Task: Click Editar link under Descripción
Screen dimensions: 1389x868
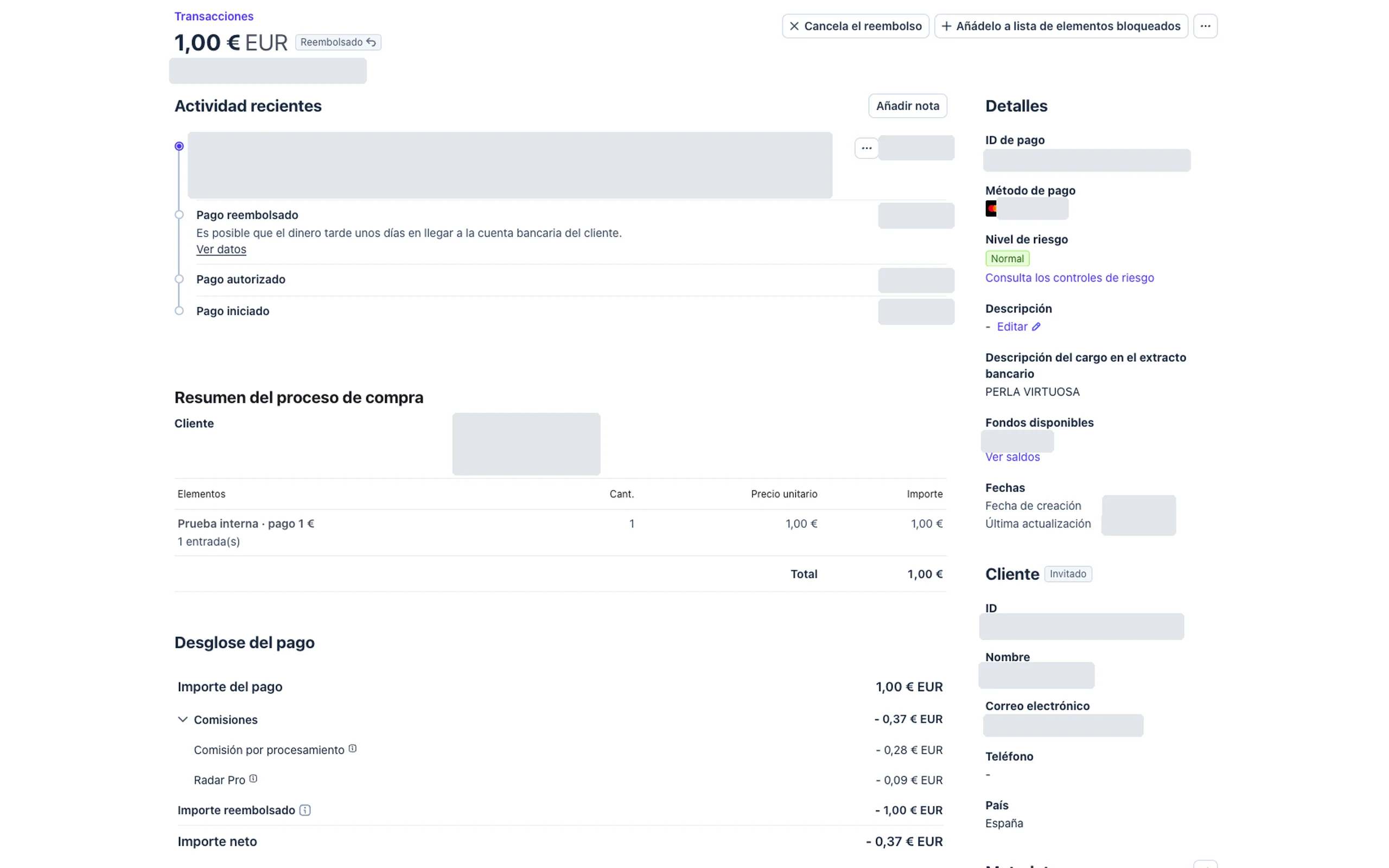Action: coord(1012,327)
